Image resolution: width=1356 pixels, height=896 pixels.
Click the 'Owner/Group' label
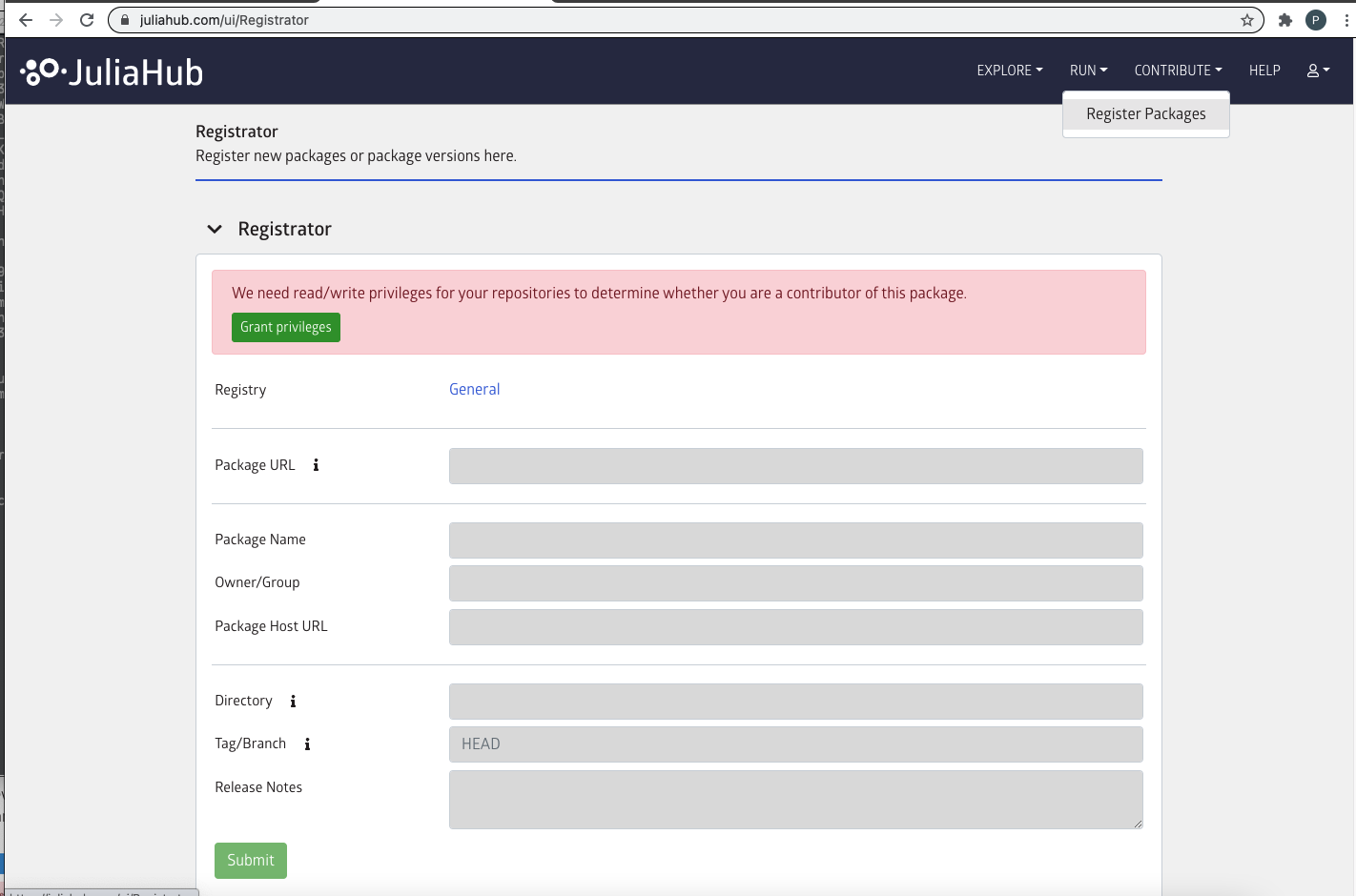pos(257,582)
